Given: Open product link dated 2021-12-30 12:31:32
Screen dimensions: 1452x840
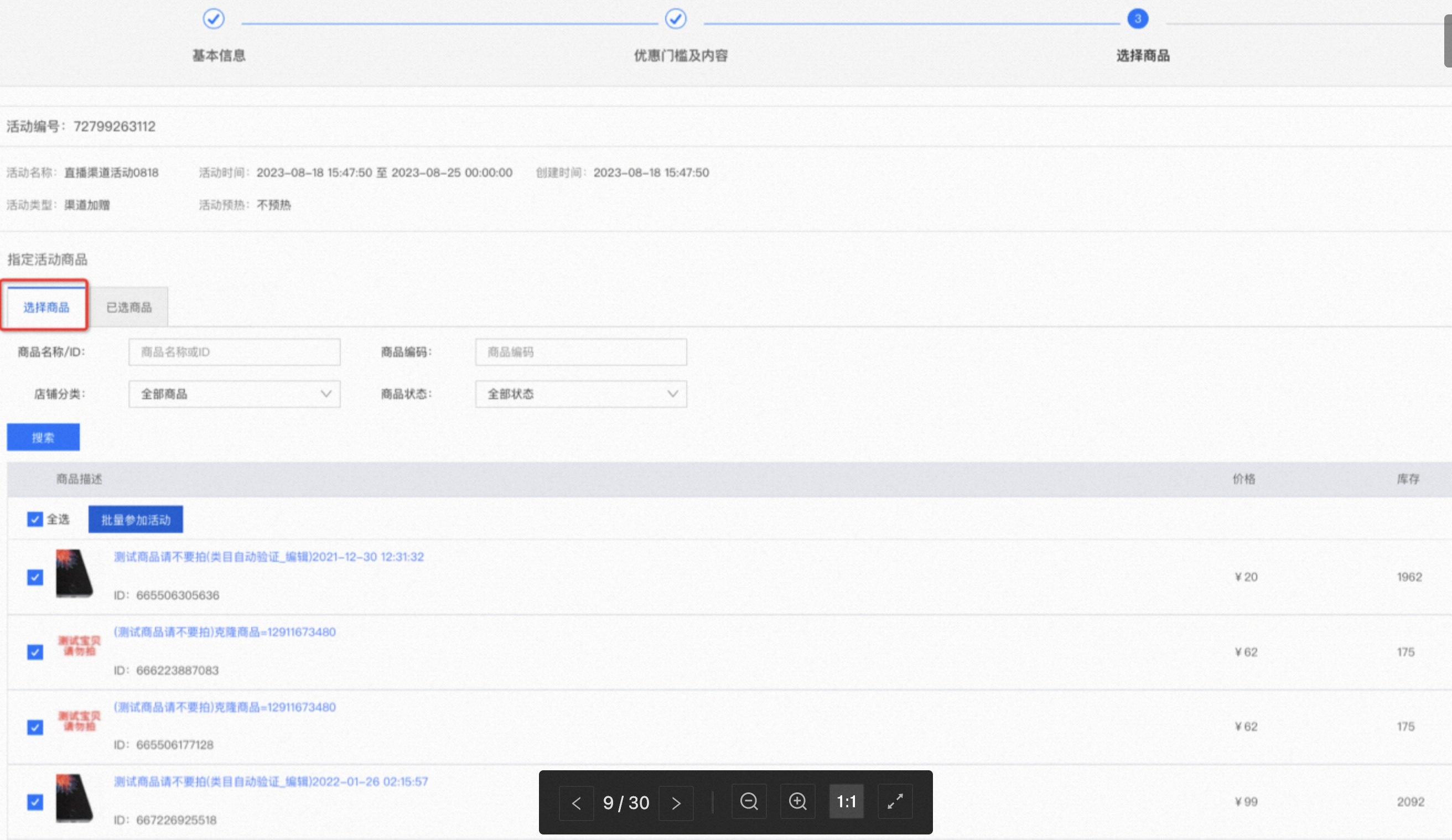Looking at the screenshot, I should tap(268, 557).
